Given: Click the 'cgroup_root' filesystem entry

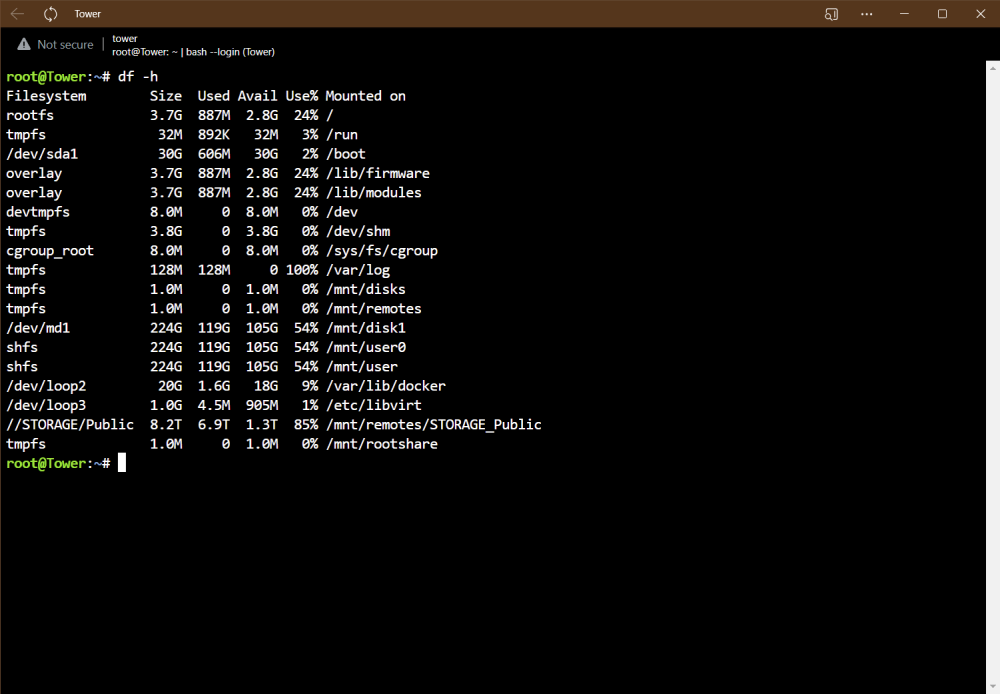Looking at the screenshot, I should pyautogui.click(x=50, y=251).
